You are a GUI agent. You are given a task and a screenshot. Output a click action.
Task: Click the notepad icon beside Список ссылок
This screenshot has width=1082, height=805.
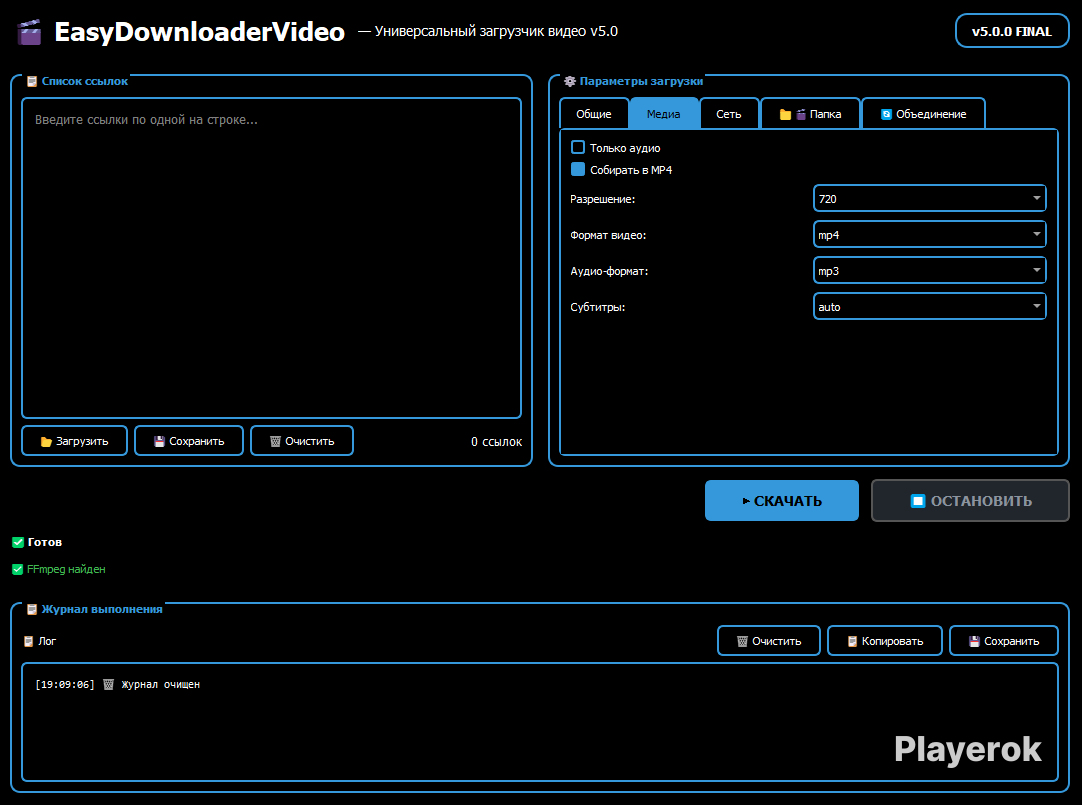pos(32,81)
